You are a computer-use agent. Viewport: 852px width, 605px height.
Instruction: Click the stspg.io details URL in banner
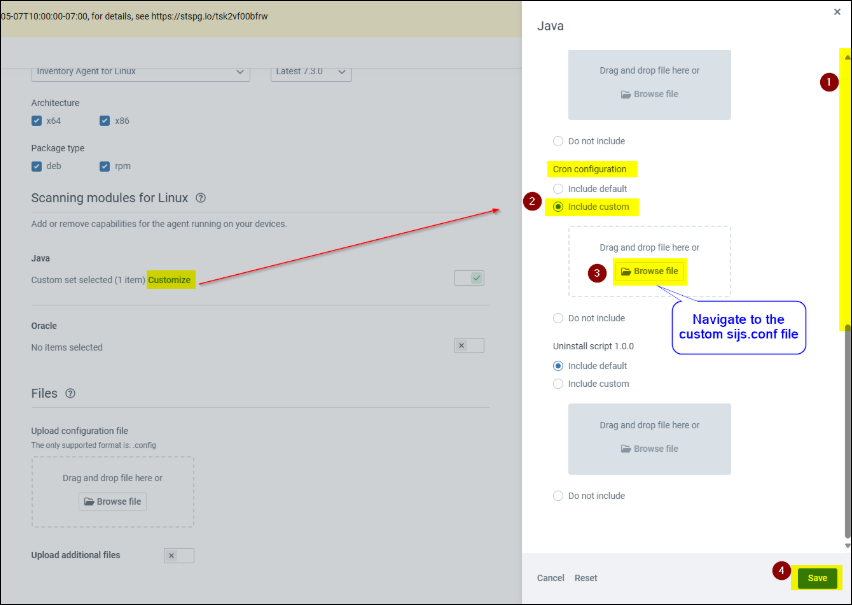[210, 16]
